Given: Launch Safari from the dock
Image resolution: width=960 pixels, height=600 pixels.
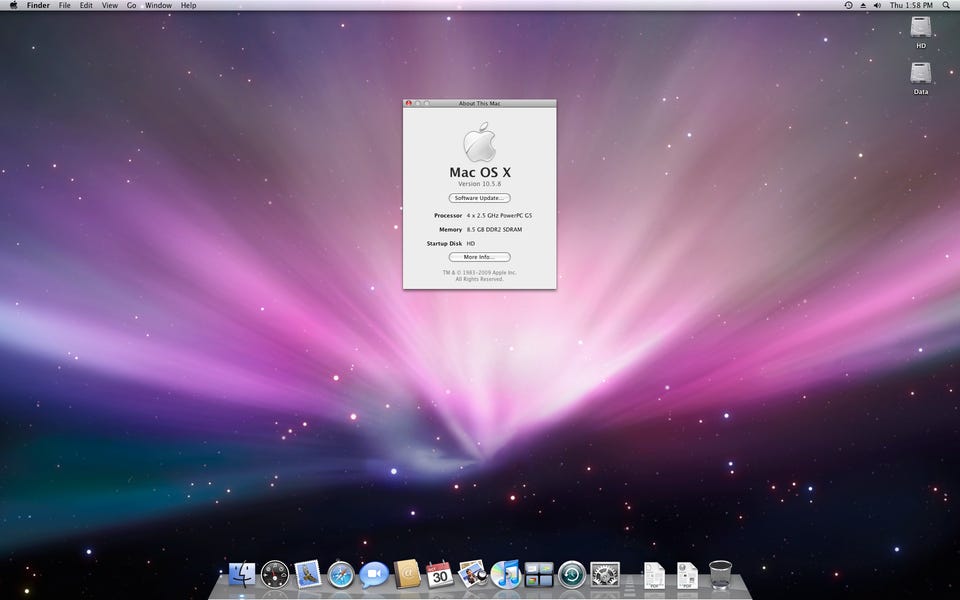Looking at the screenshot, I should pyautogui.click(x=341, y=574).
